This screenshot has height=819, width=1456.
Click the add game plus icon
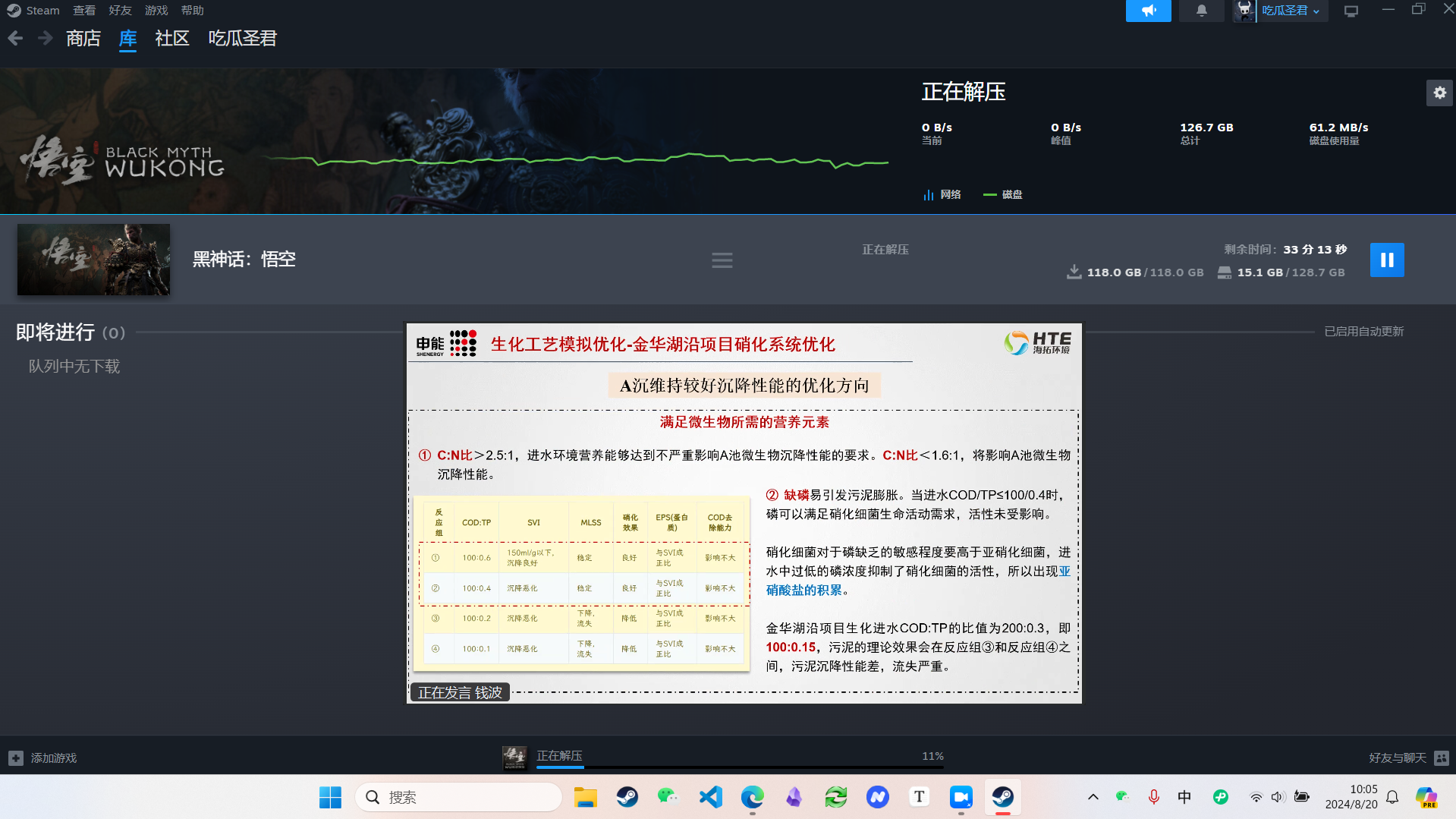point(16,758)
